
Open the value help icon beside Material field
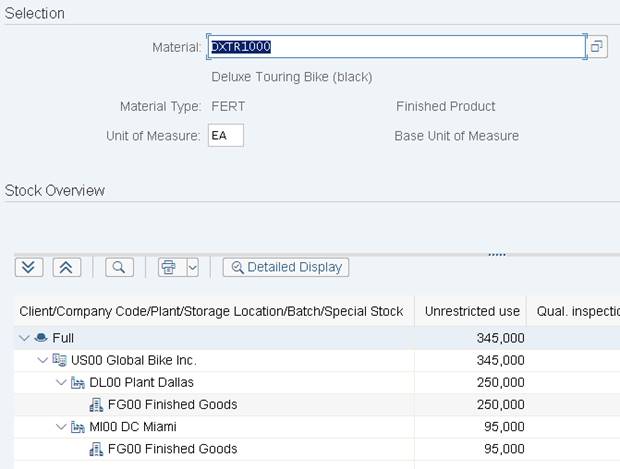596,47
